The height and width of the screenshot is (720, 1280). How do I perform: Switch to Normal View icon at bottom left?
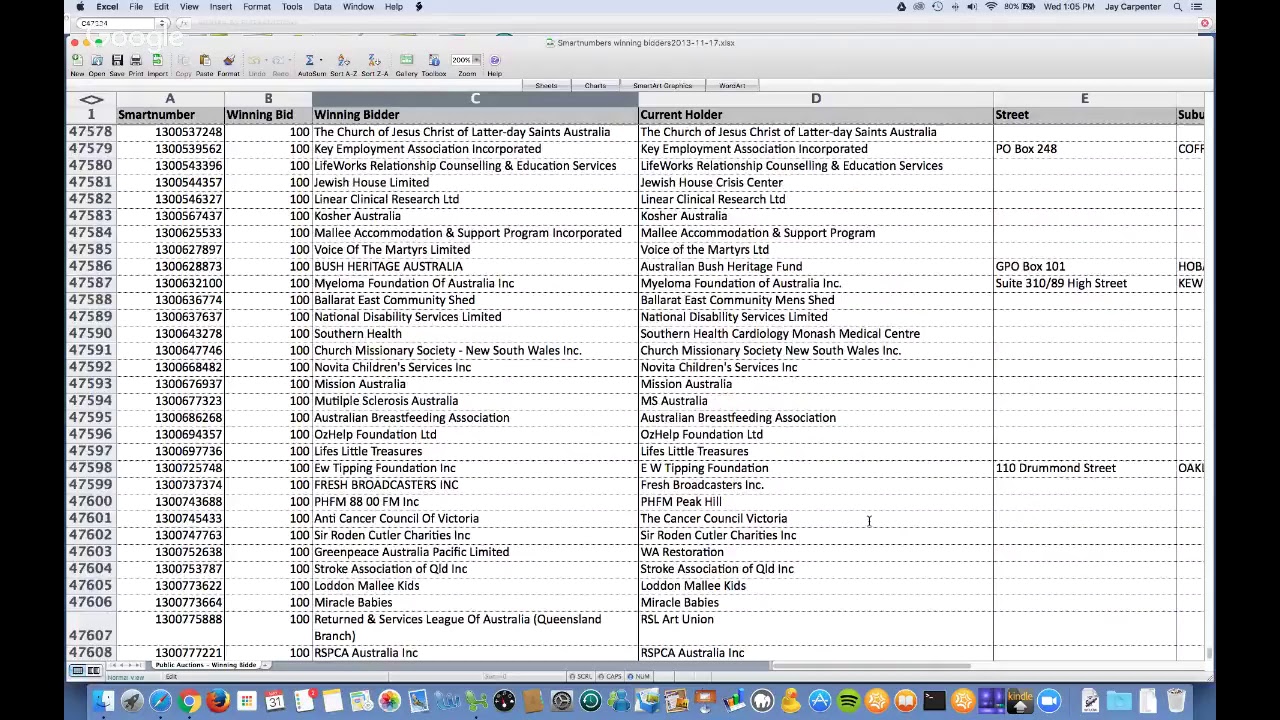pyautogui.click(x=77, y=670)
